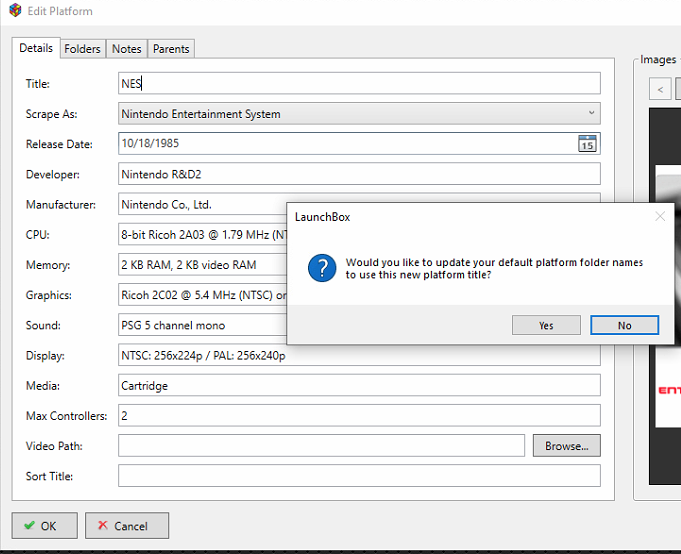Screen dimensions: 681x554
Task: Click the dialog message text
Action: click(494, 268)
